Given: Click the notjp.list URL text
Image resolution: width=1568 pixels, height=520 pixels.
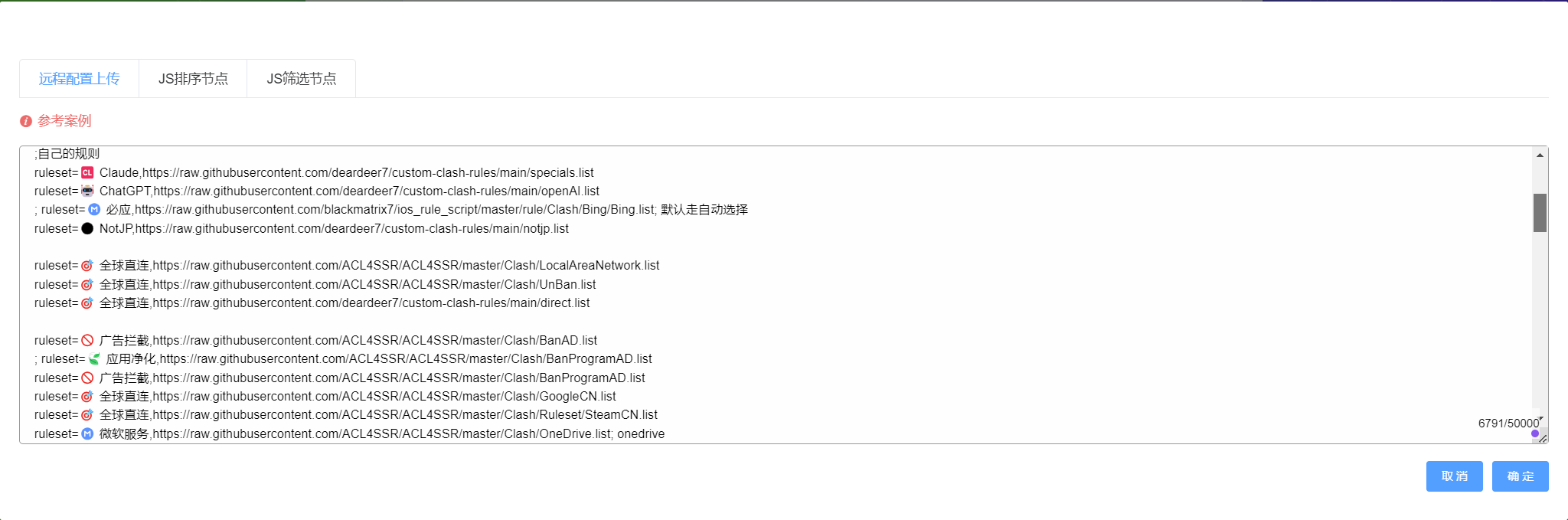Looking at the screenshot, I should pyautogui.click(x=352, y=229).
